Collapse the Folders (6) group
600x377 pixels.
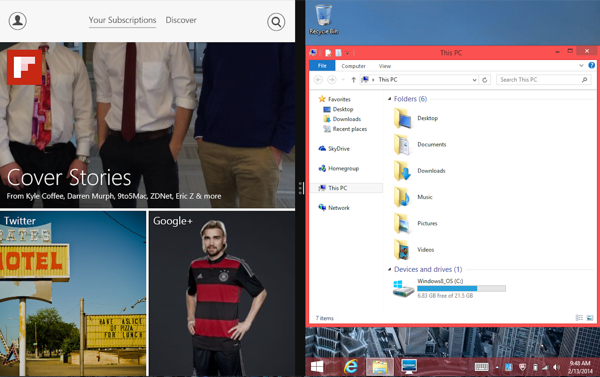tap(390, 99)
